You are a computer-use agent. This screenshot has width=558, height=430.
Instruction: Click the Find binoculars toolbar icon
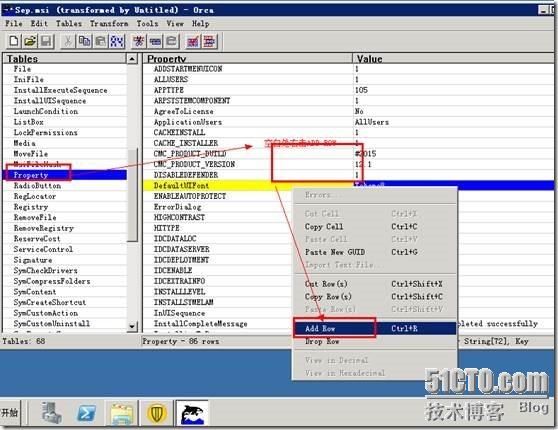pos(117,41)
